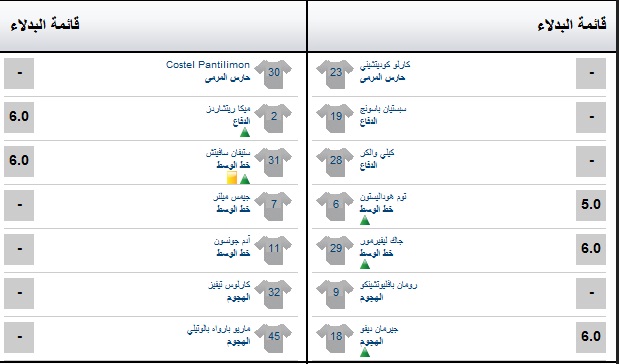Click the 6.0 rating beside shirt 18
The width and height of the screenshot is (619, 364).
pyautogui.click(x=591, y=337)
